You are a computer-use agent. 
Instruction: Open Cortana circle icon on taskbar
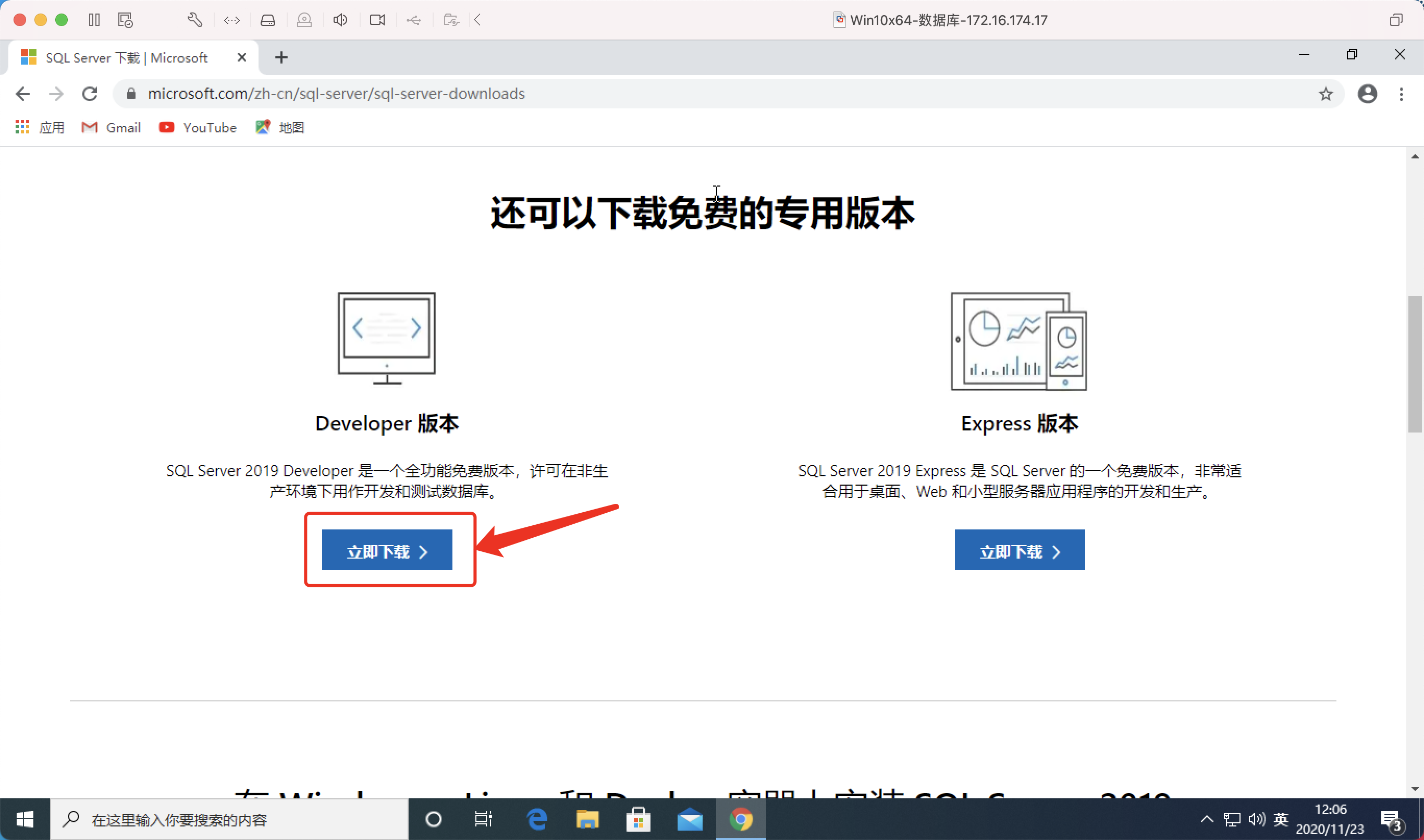(434, 819)
